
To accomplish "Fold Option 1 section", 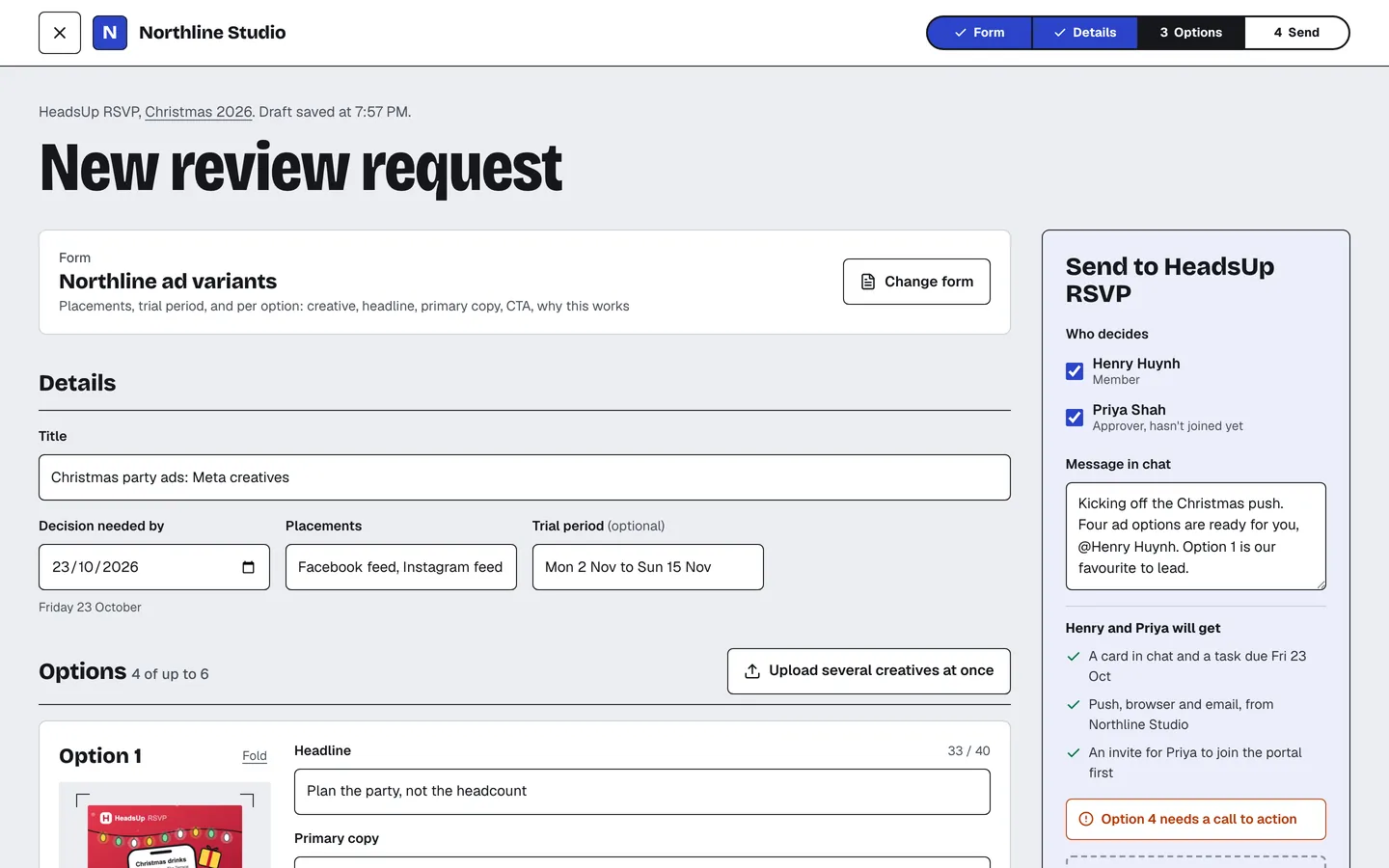I will point(255,756).
